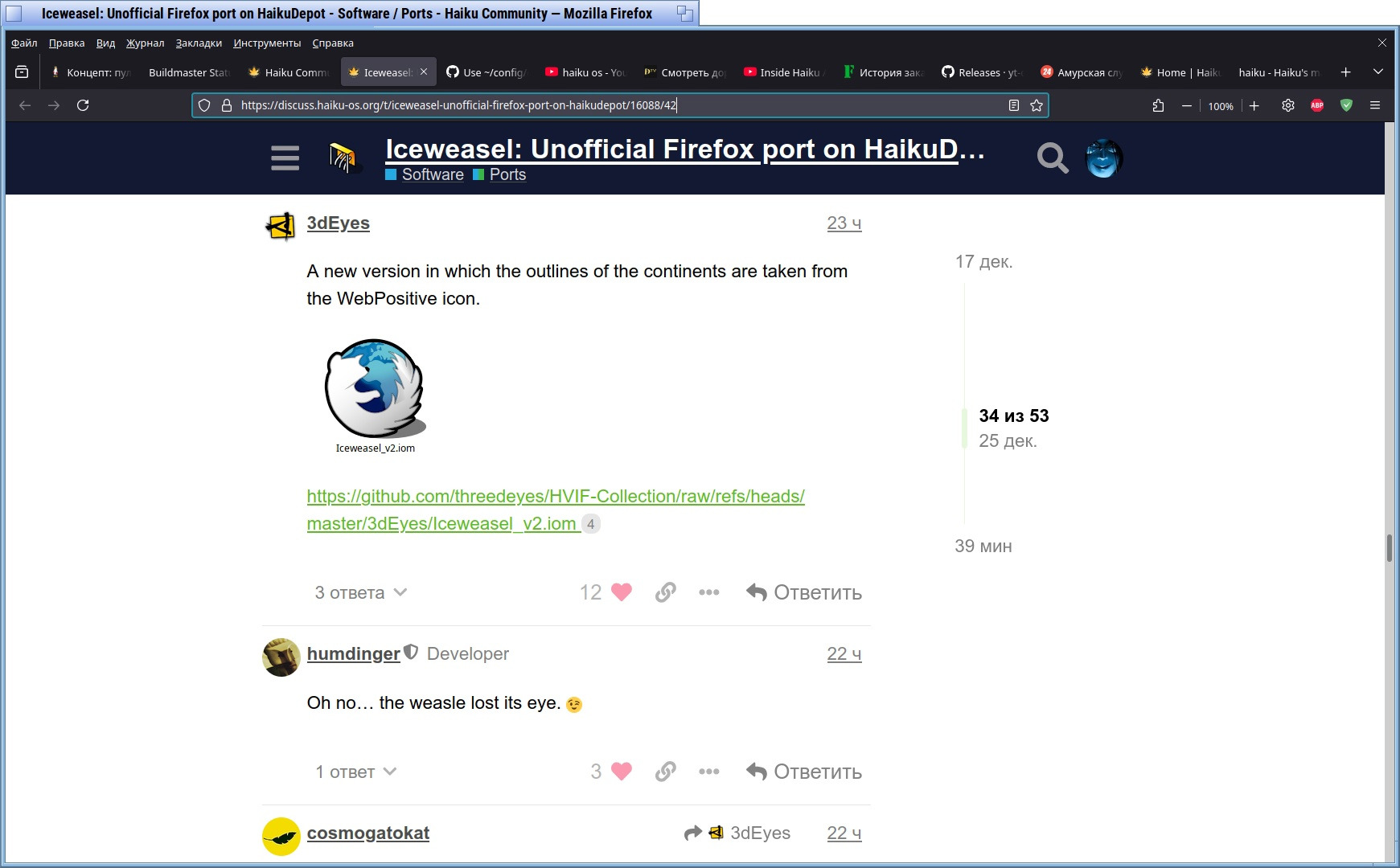List all tabs with the chevron
The height and width of the screenshot is (868, 1400).
(1378, 72)
